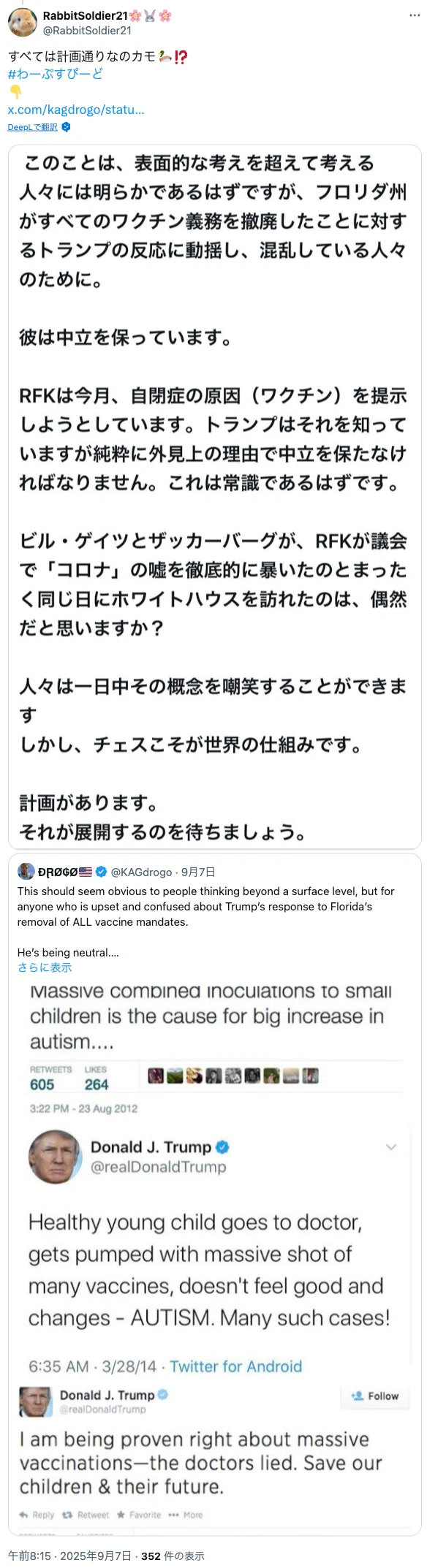Open the #わーぷすぴーど hashtag
Screen dimensions: 427x1568
coord(56,74)
